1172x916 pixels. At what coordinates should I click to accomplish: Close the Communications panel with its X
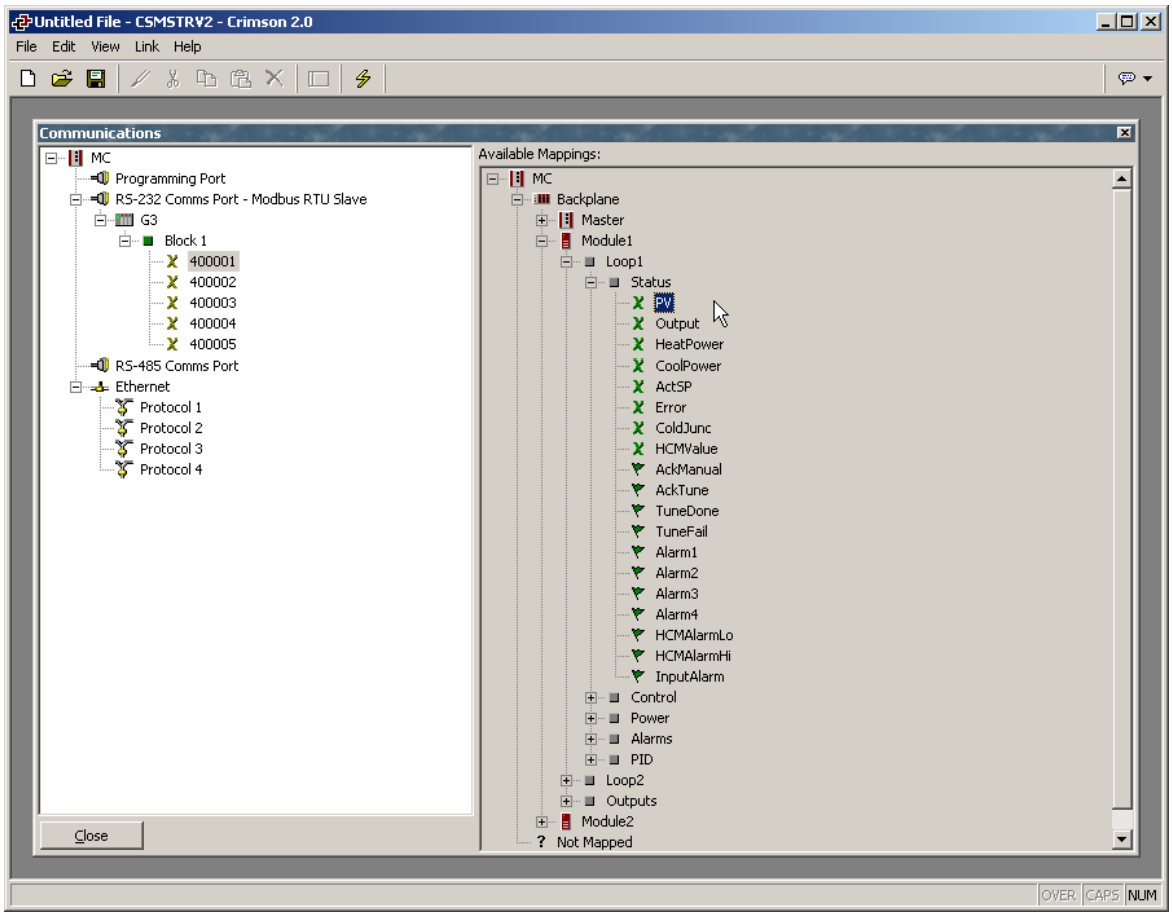tap(1124, 132)
